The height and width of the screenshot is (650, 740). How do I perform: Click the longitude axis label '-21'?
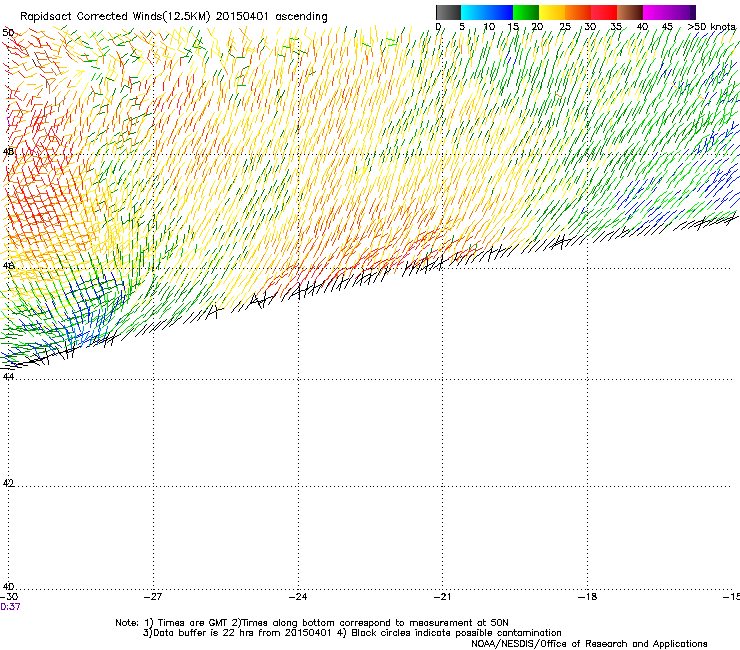coord(442,597)
